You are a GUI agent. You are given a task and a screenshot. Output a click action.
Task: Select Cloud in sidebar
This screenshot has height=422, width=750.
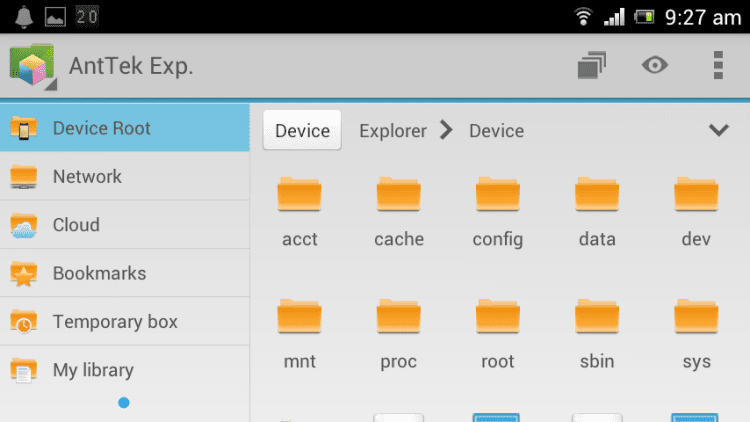click(x=124, y=225)
